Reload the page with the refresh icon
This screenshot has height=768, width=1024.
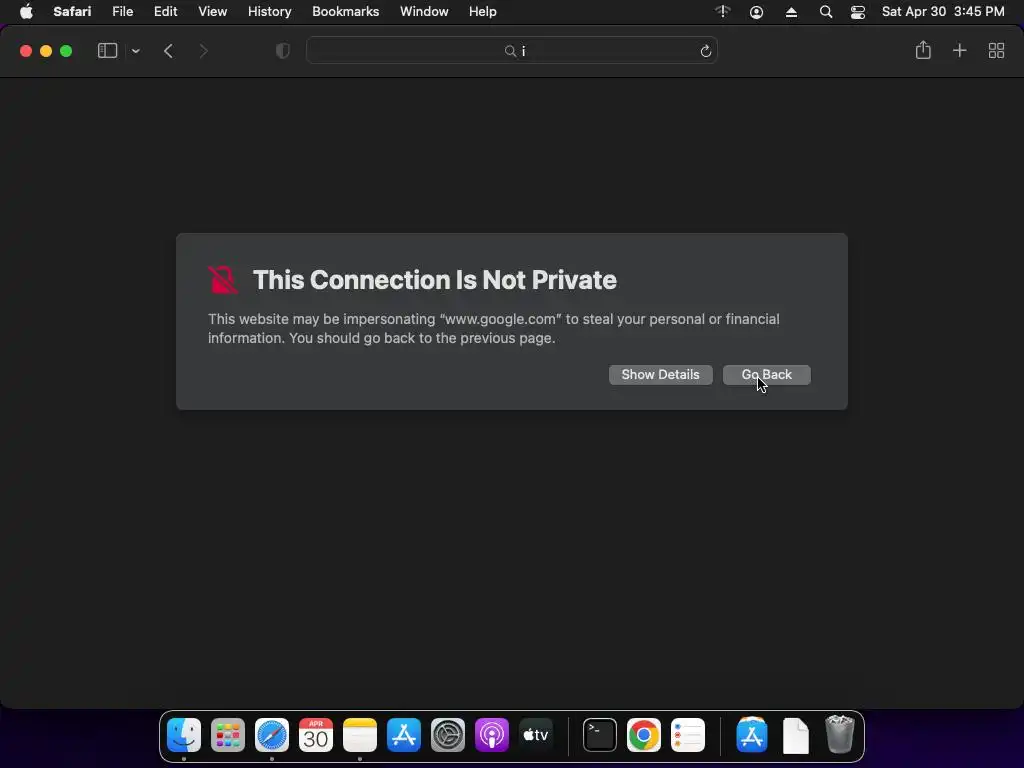click(x=705, y=51)
